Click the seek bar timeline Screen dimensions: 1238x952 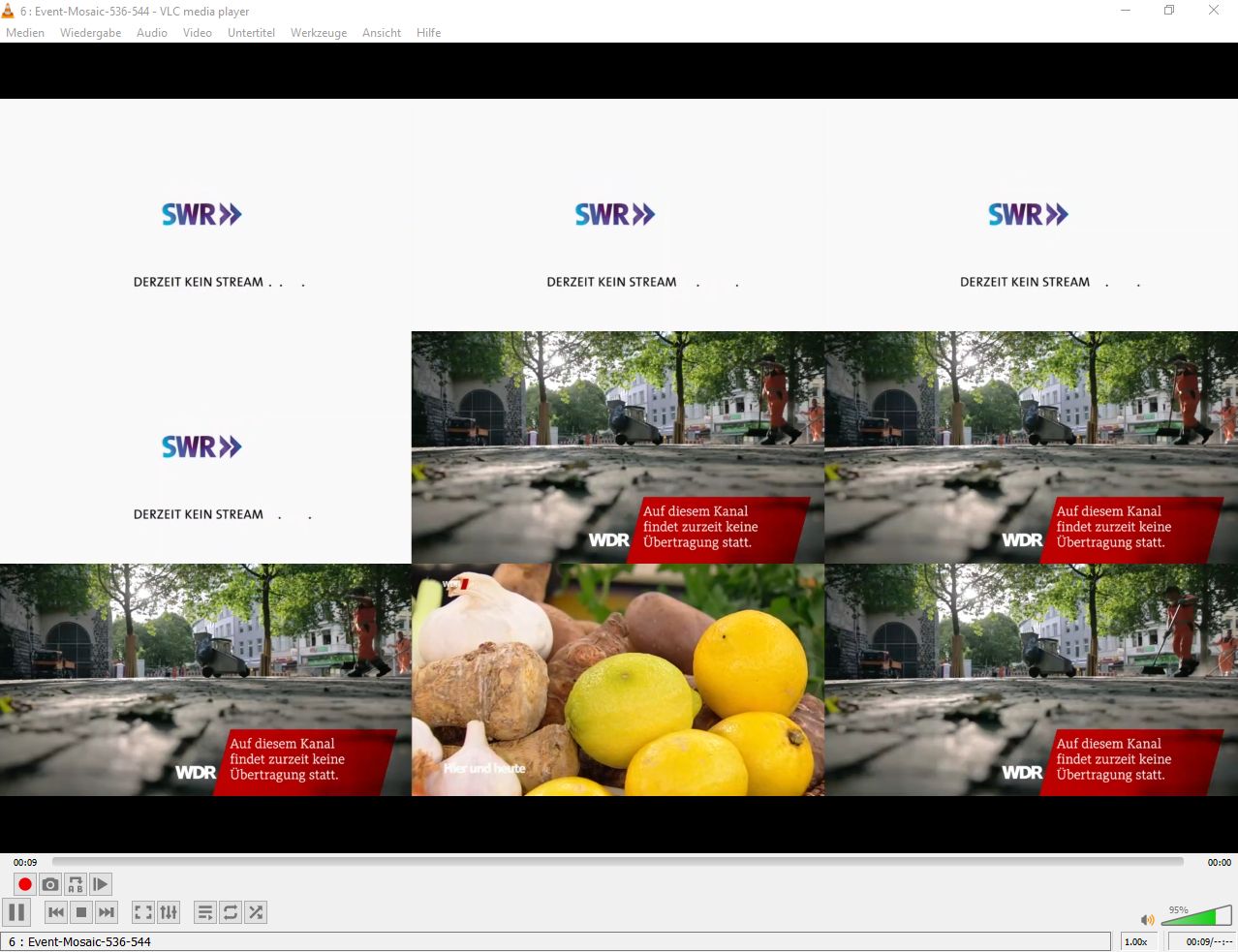[x=618, y=861]
